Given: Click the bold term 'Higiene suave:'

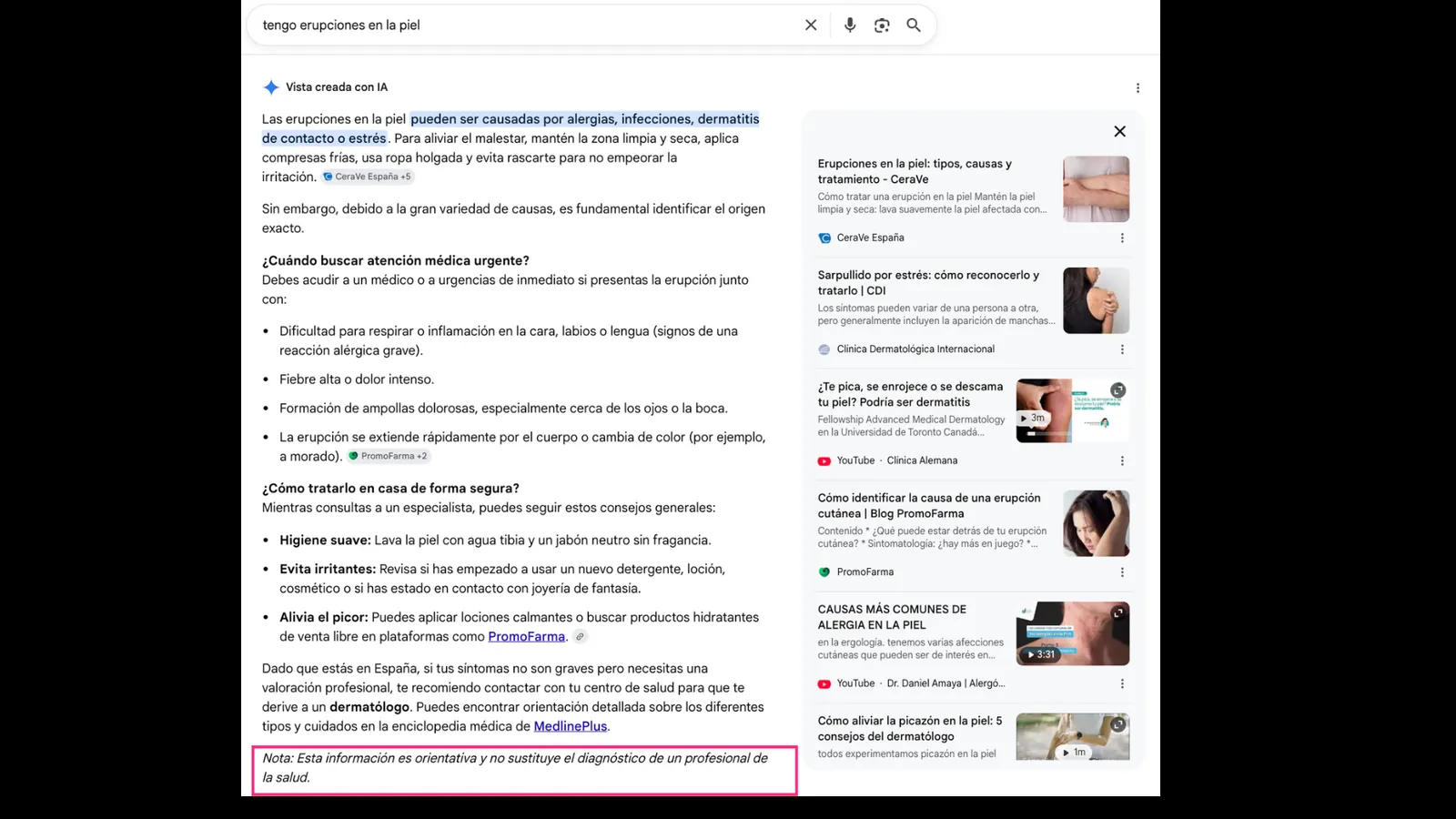Looking at the screenshot, I should tap(325, 541).
